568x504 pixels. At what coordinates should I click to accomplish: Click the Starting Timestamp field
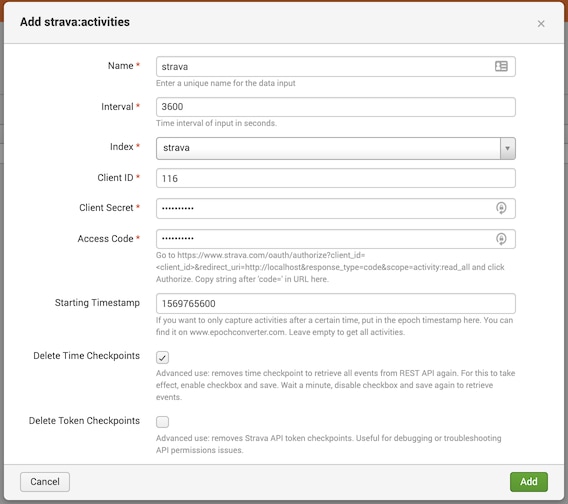pyautogui.click(x=335, y=304)
